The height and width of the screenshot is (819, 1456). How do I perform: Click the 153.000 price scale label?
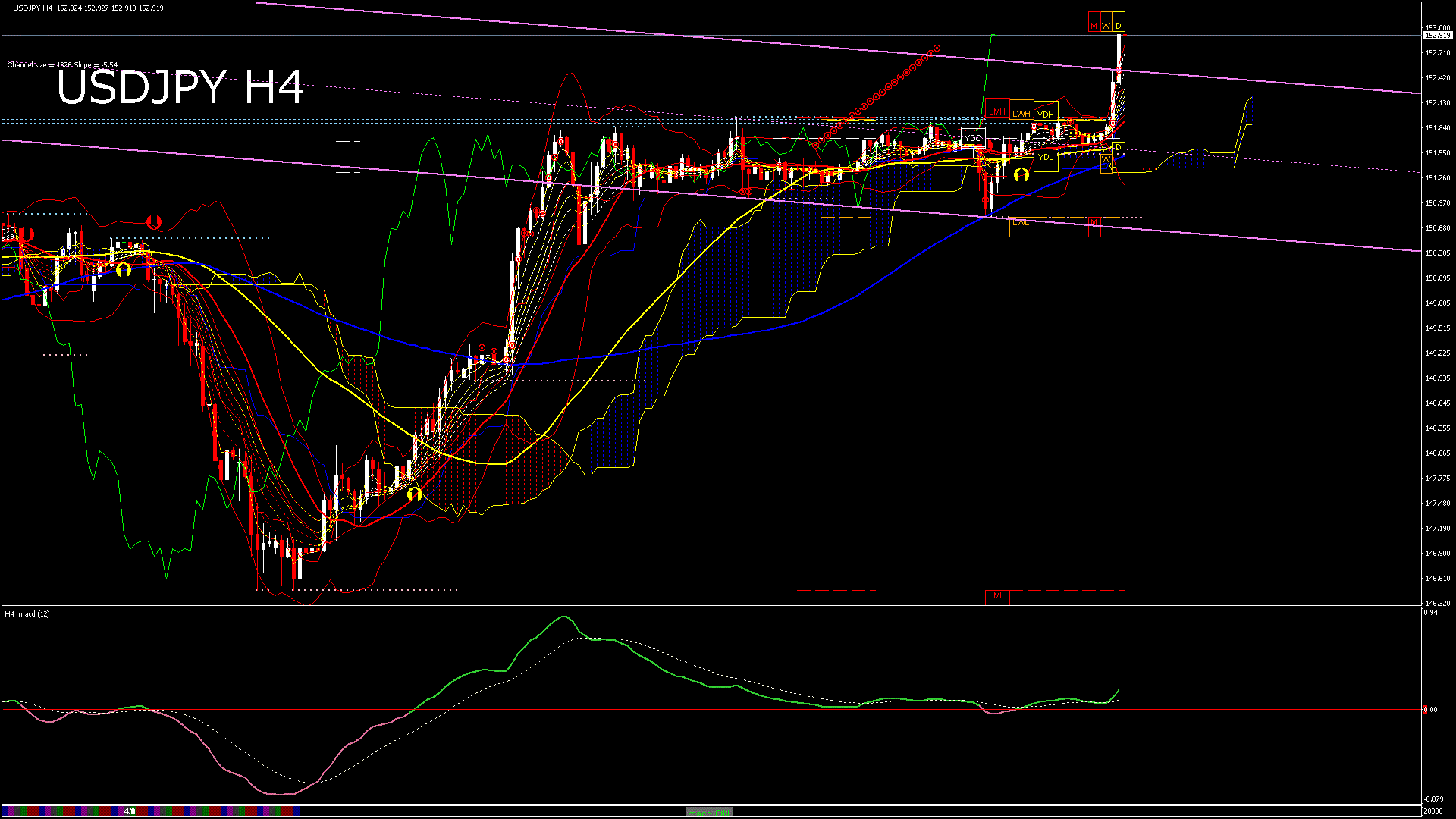(1437, 28)
